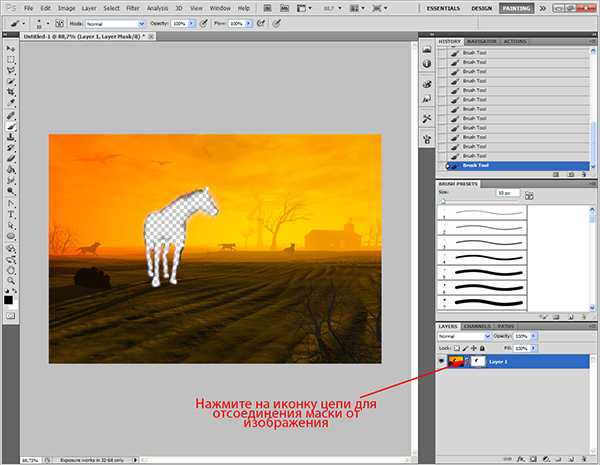Create a new group in Layers panel
This screenshot has height=465, width=600.
(558, 459)
